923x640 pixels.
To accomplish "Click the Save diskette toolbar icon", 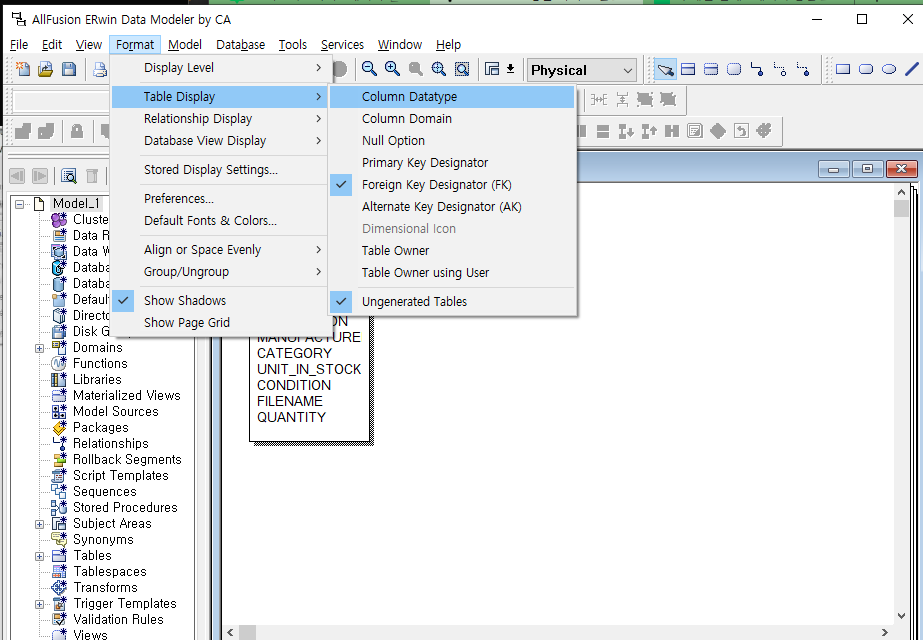I will click(x=69, y=69).
